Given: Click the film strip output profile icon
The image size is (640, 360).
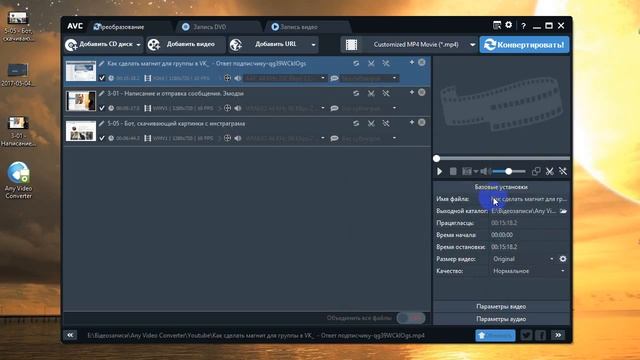Looking at the screenshot, I should pos(351,45).
